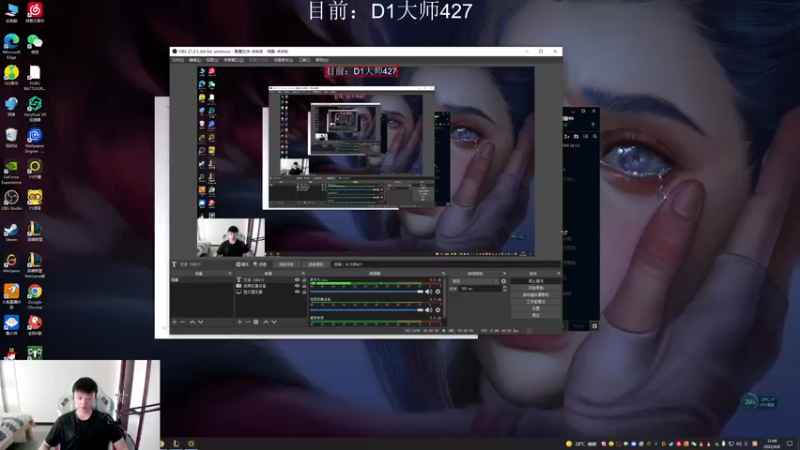Open the 编辑(E) menu in OBS
This screenshot has height=450, width=800.
(x=195, y=60)
